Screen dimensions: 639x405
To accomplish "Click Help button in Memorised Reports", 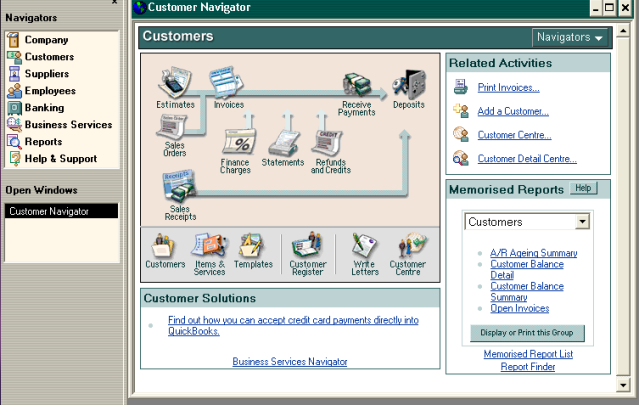I will [583, 188].
